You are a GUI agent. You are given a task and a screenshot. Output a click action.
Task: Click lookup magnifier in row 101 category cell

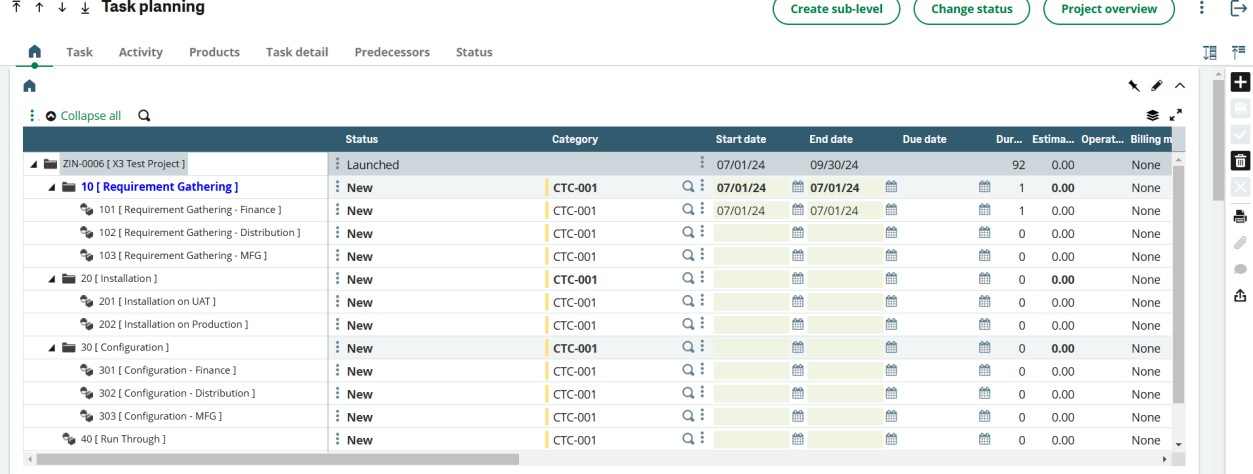tap(687, 210)
